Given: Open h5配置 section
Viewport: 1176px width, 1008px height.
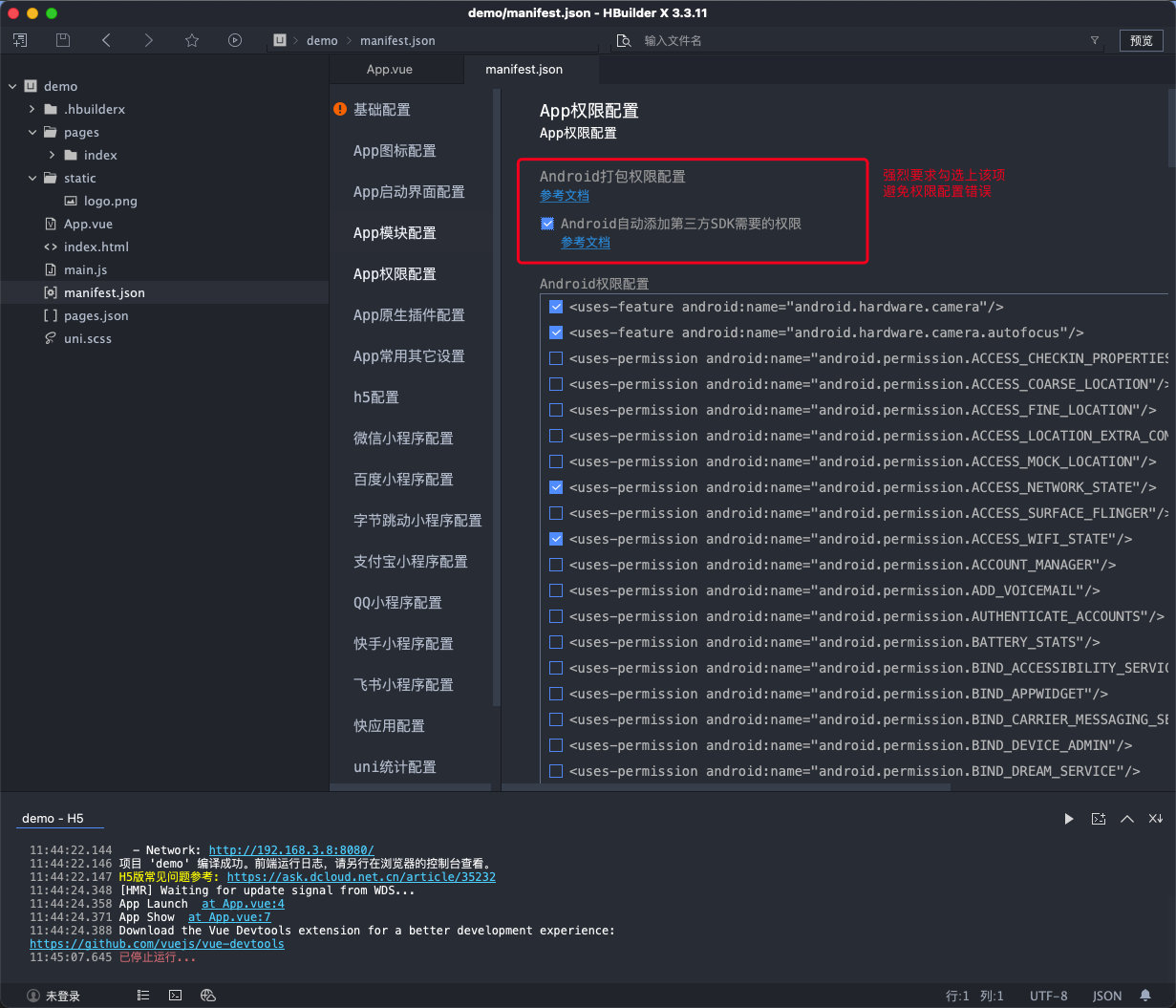Looking at the screenshot, I should pos(376,397).
